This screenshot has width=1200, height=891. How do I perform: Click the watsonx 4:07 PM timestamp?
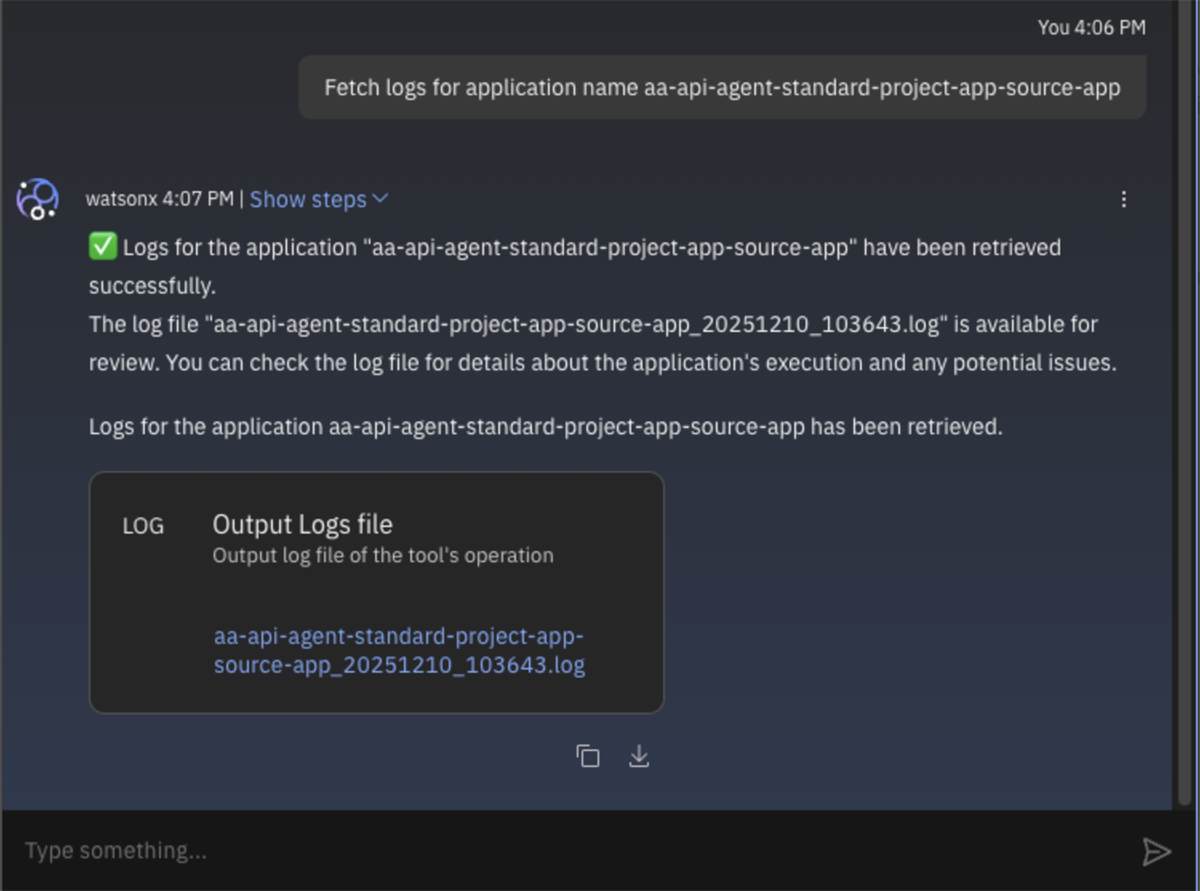[x=163, y=199]
